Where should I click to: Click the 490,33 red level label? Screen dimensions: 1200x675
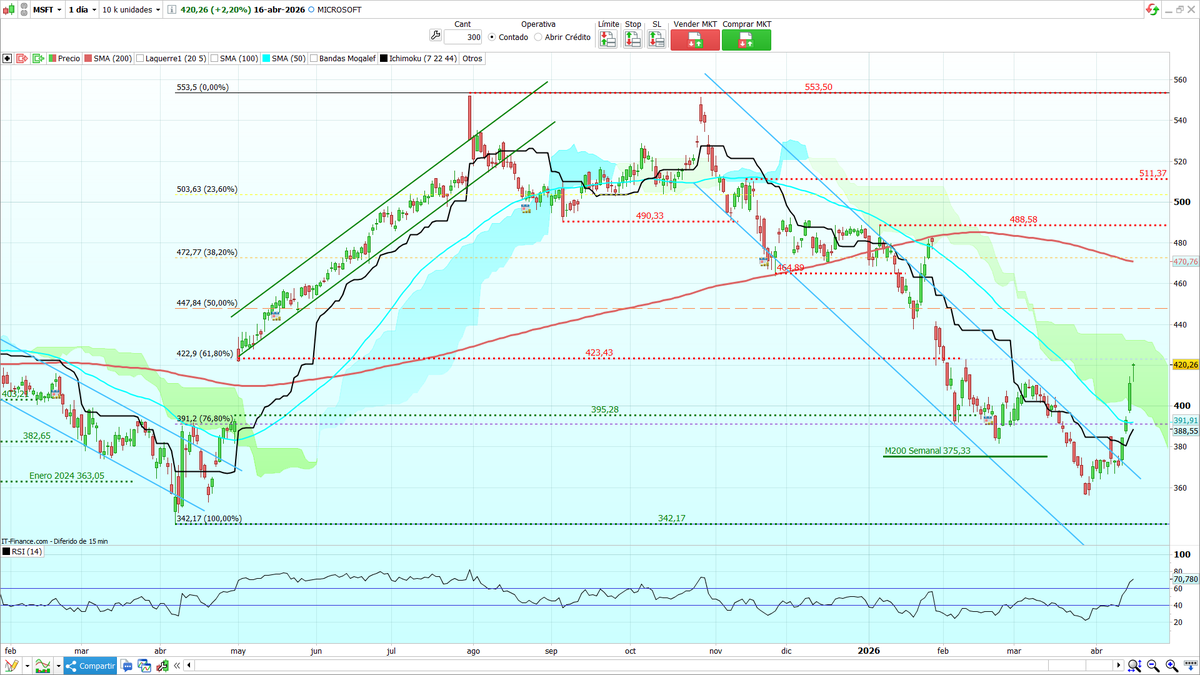pyautogui.click(x=650, y=215)
